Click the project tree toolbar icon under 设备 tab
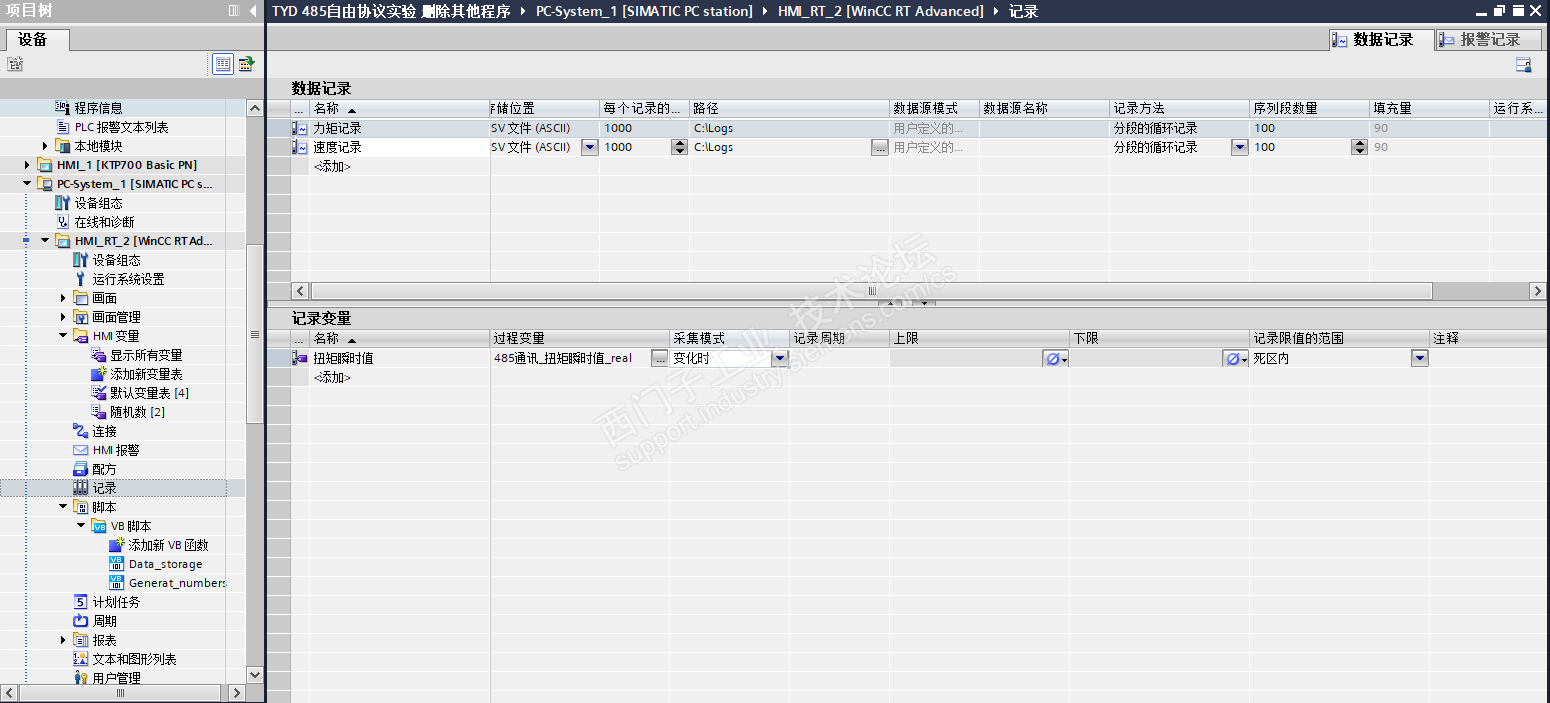Screen dimensions: 1550x703 pos(14,64)
